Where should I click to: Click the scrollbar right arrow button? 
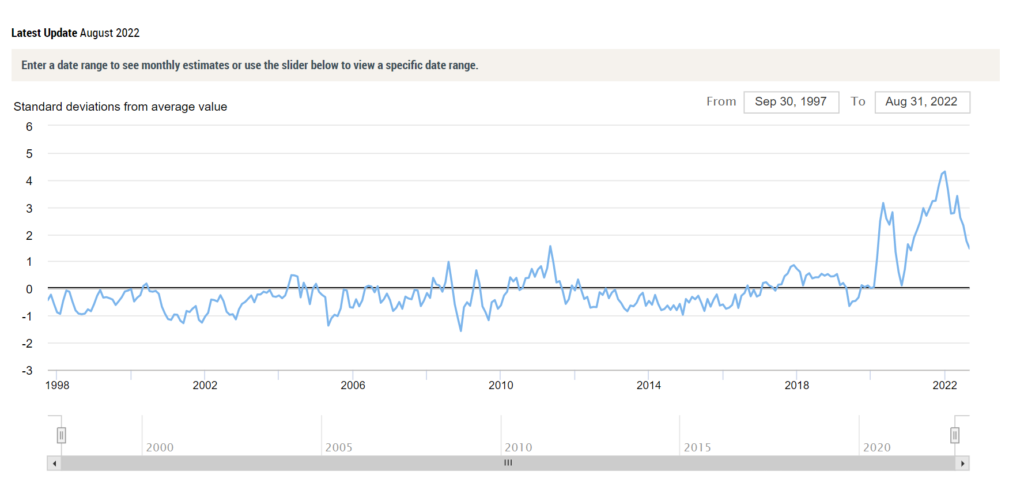point(963,463)
